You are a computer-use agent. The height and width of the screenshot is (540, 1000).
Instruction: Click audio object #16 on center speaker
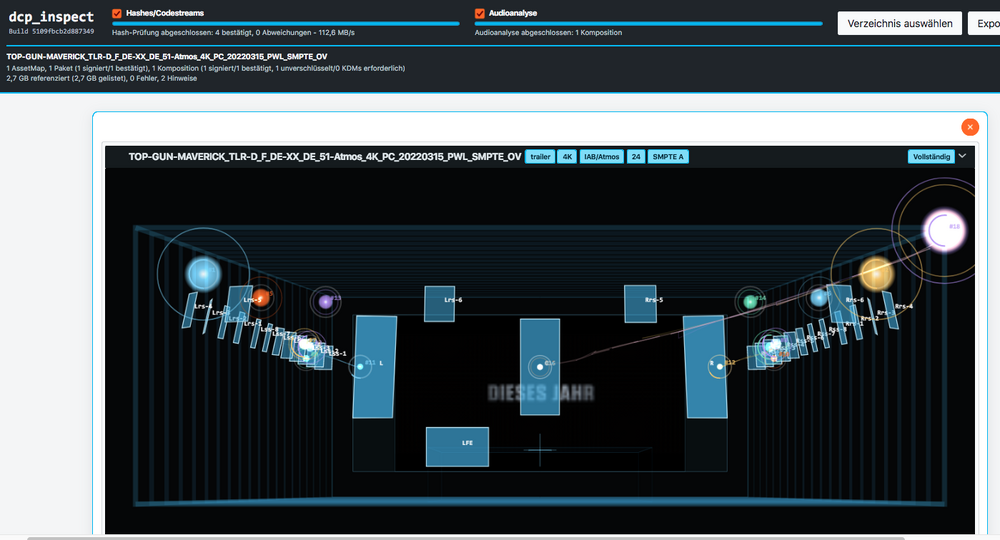click(540, 367)
